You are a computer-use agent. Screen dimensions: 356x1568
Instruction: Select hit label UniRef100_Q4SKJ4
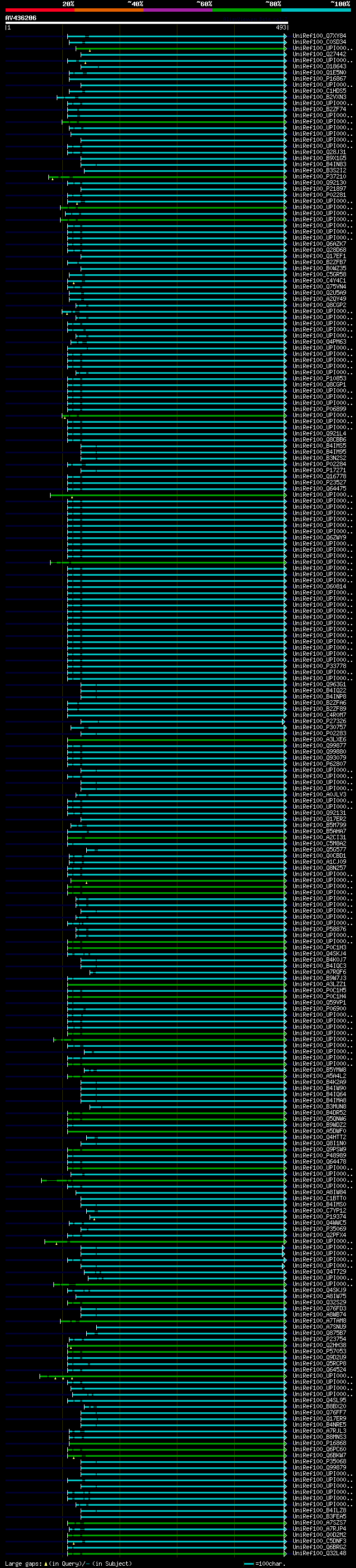tap(319, 954)
